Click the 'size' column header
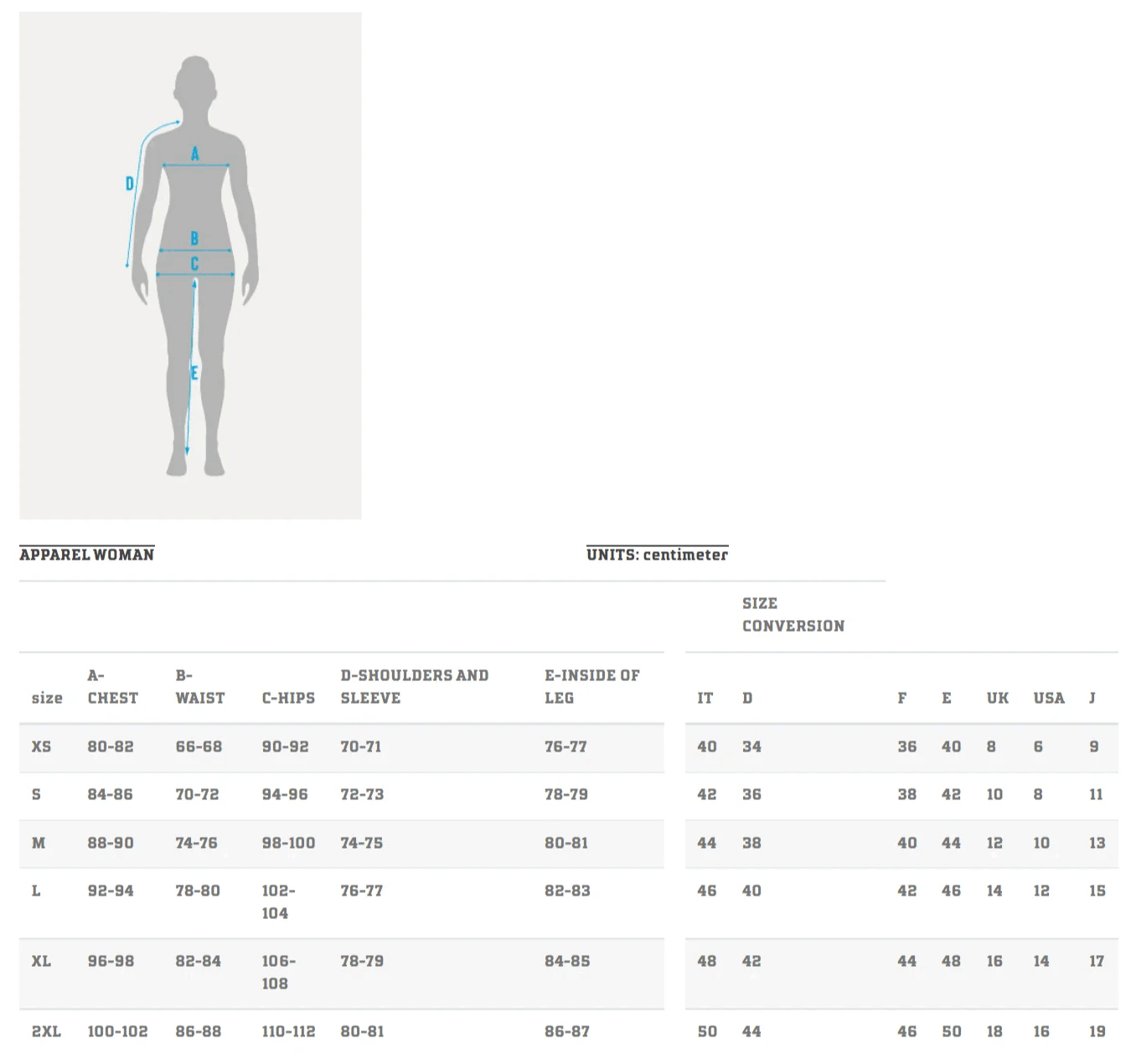Image resolution: width=1131 pixels, height=1064 pixels. [47, 698]
